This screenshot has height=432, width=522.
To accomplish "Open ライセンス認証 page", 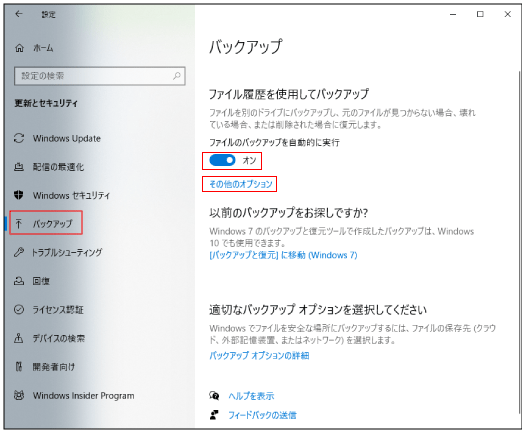I will point(58,310).
